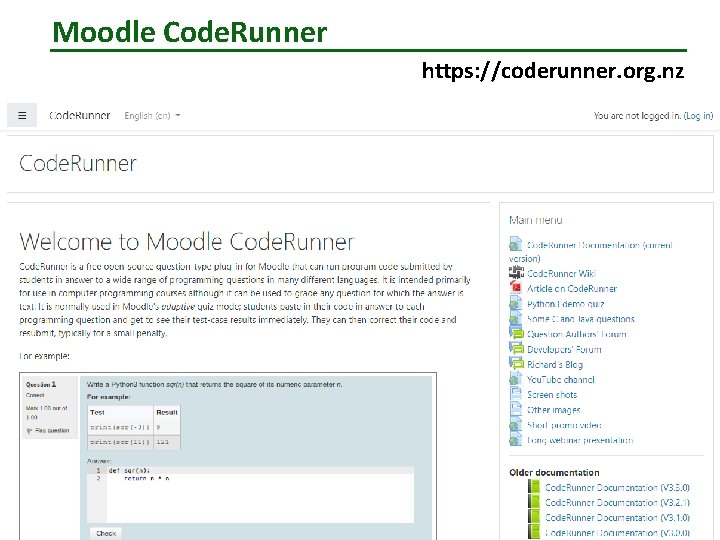Click the Developers' Forum chat icon

(x=516, y=349)
